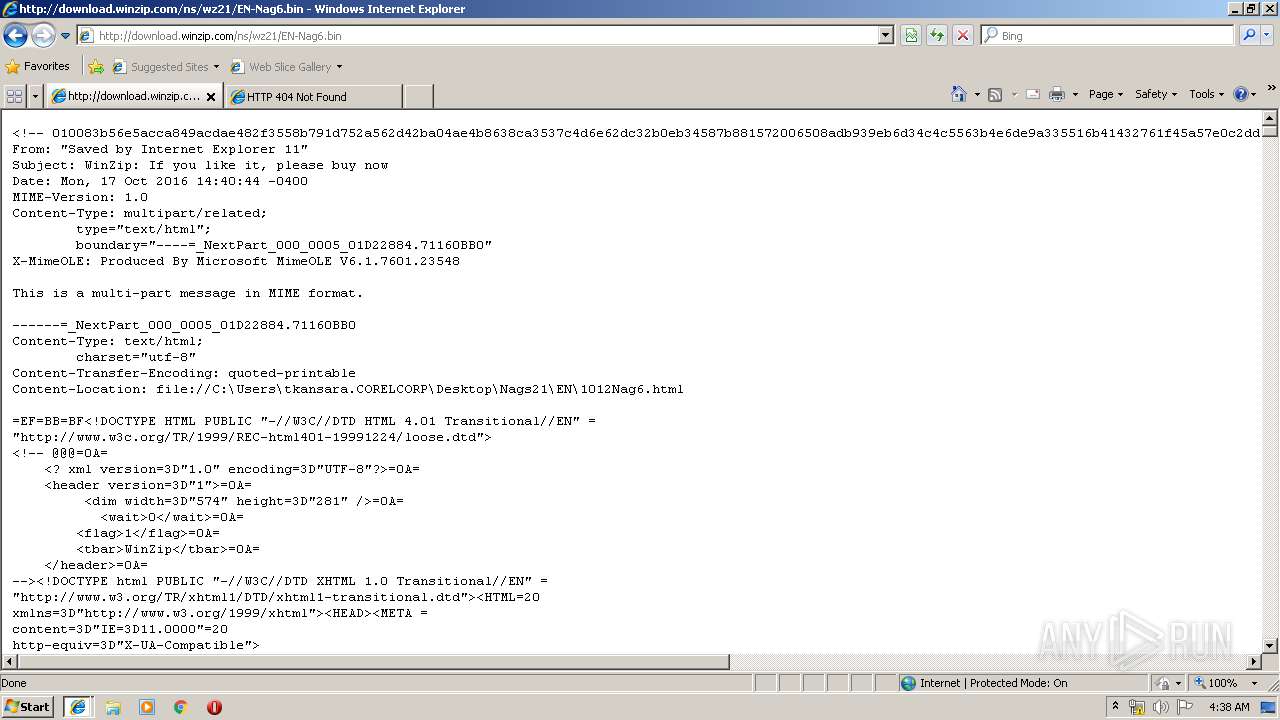Screen dimensions: 1280x720
Task: Click the Home icon
Action: point(958,94)
